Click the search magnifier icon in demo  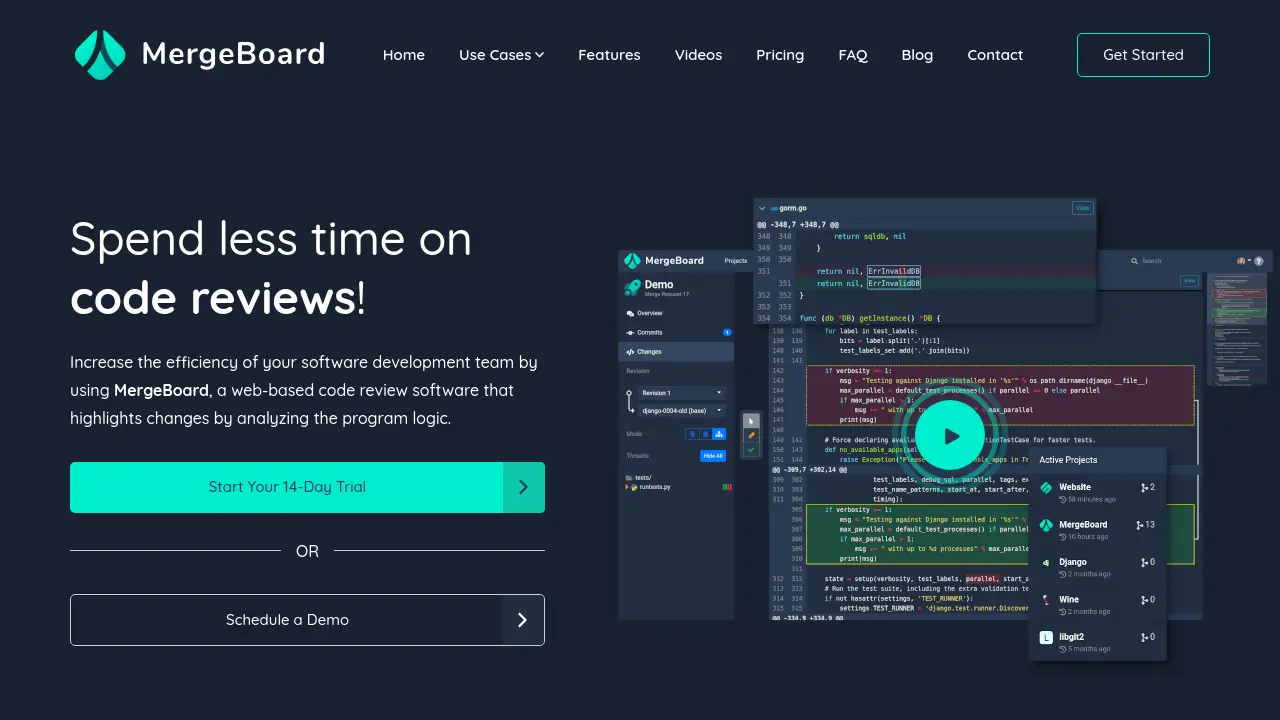pyautogui.click(x=1135, y=261)
